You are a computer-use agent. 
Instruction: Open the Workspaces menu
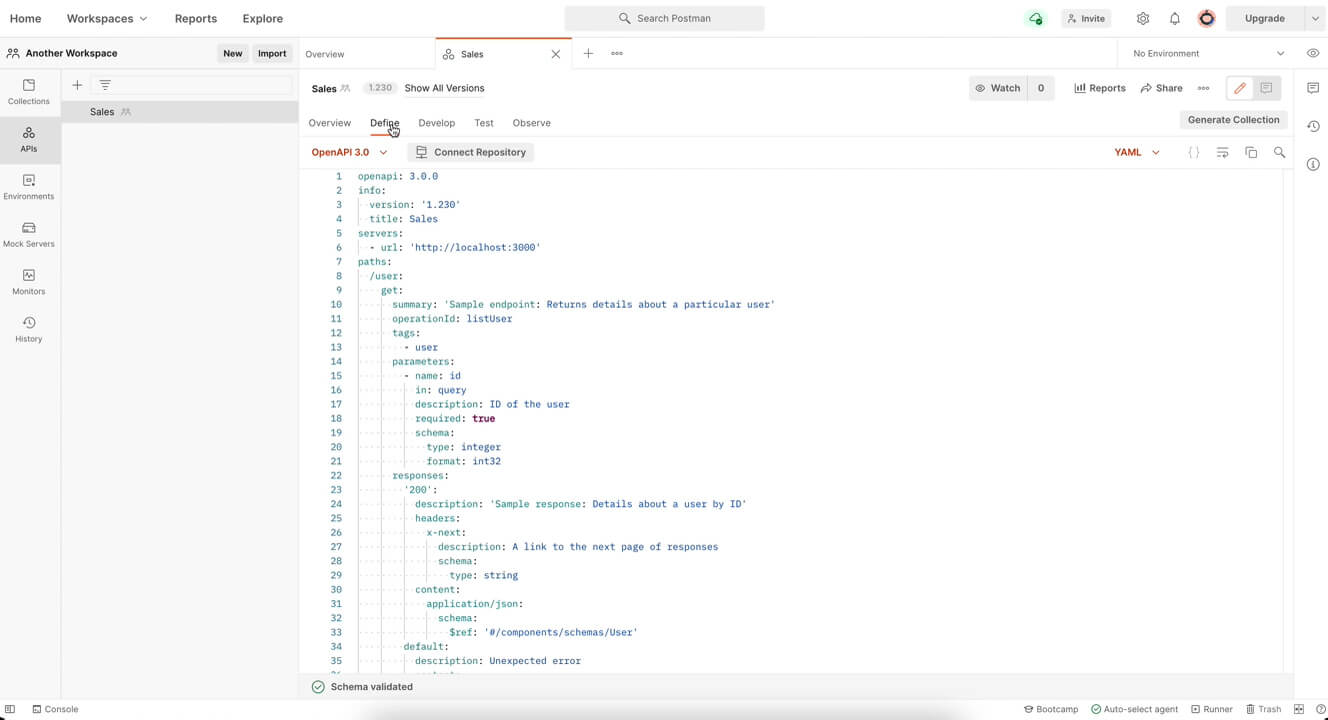[x=106, y=18]
